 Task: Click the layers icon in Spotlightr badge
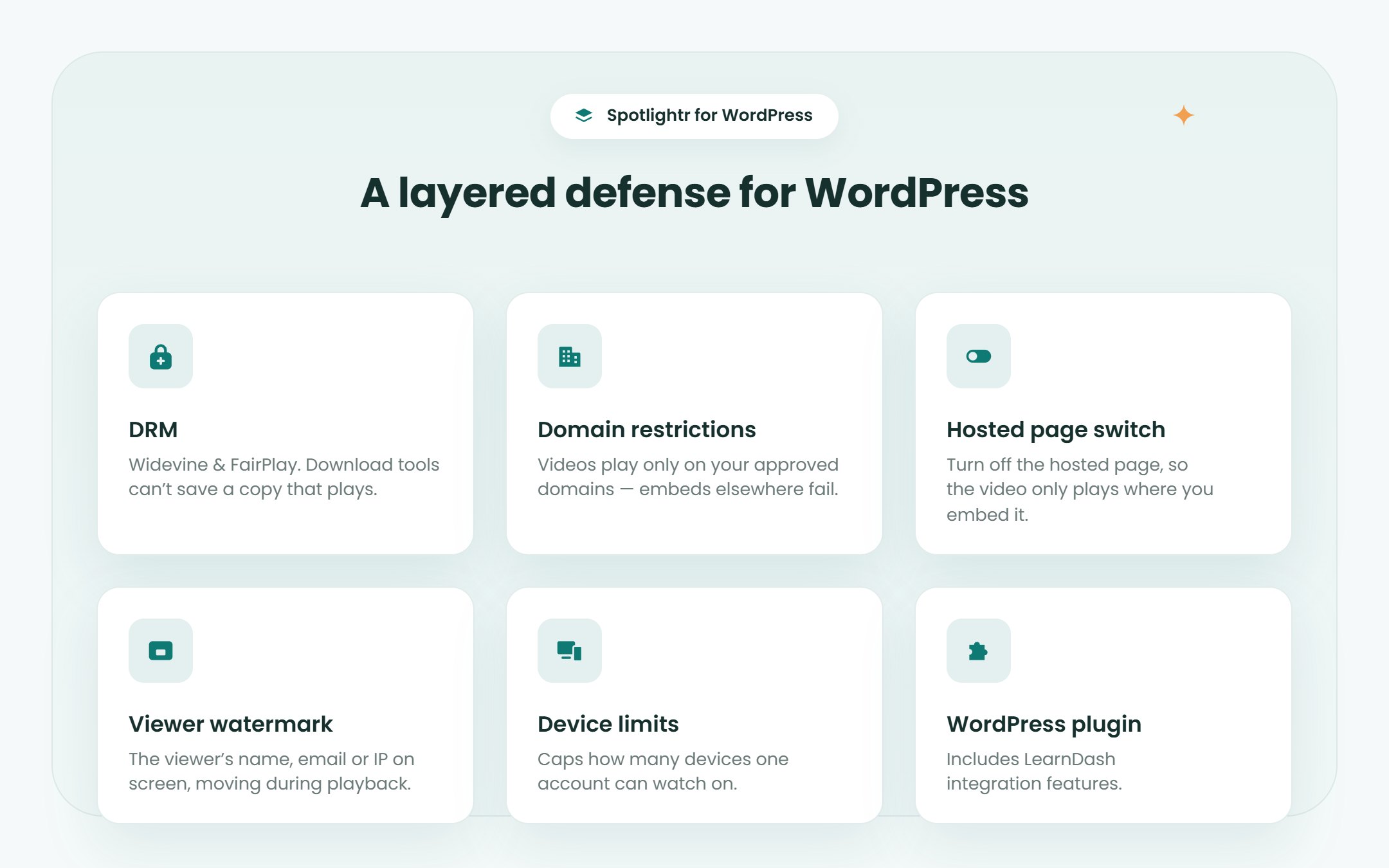click(584, 116)
